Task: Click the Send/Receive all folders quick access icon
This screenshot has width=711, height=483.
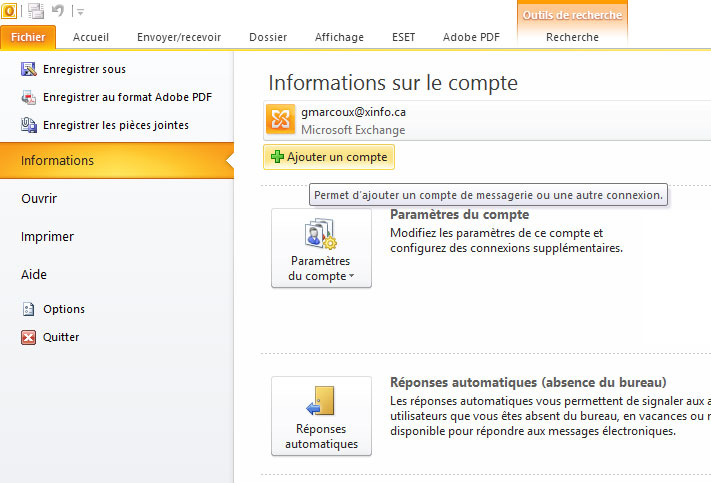Action: coord(36,10)
